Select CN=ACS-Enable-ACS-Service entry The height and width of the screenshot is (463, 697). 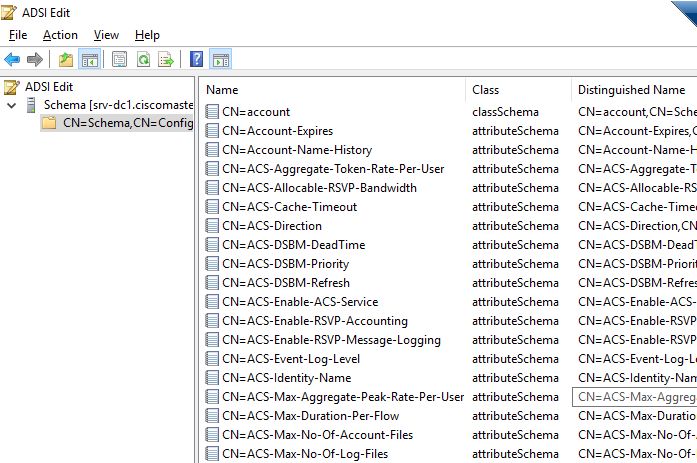tap(300, 302)
